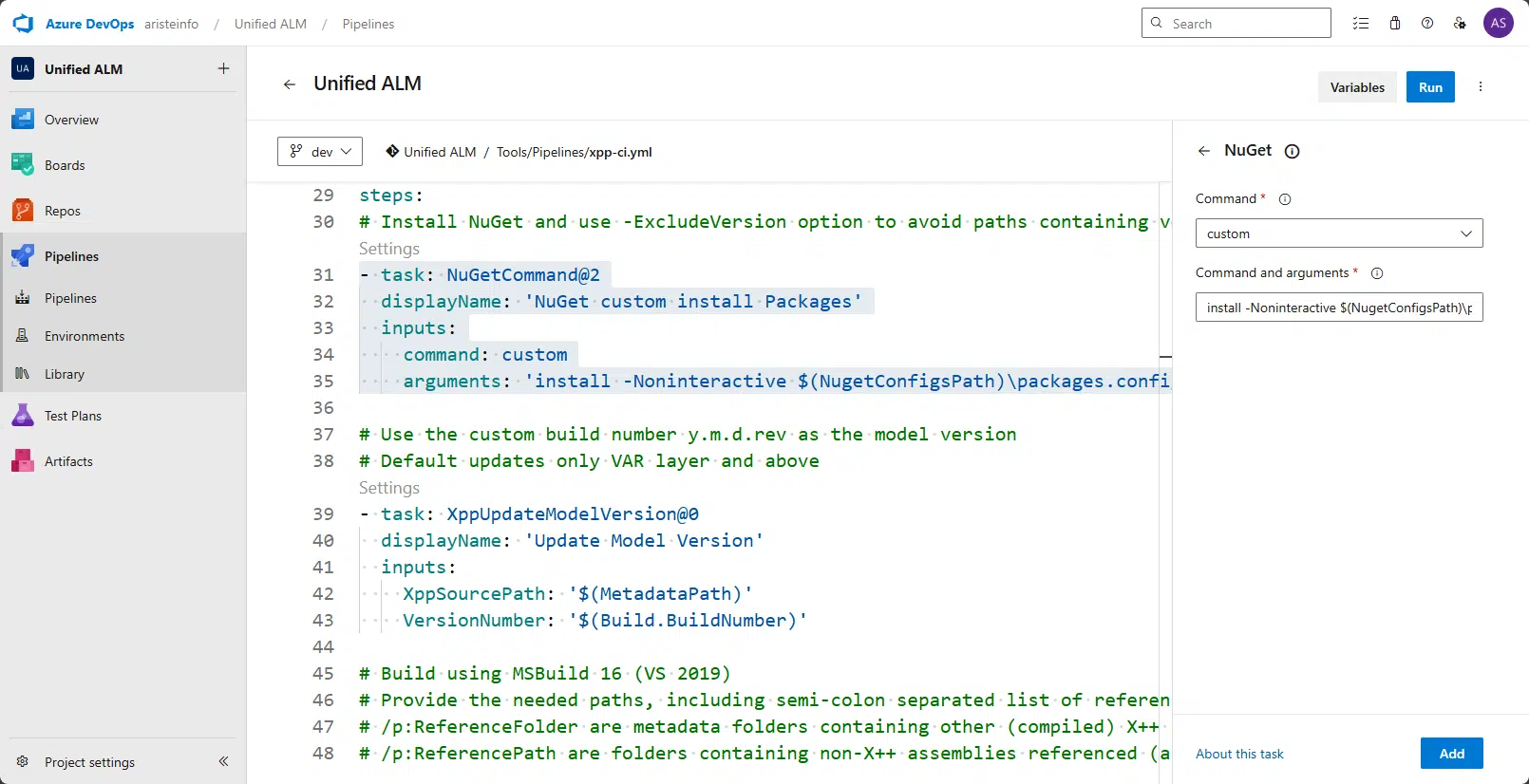Screen dimensions: 1529x784
Task: Click the Pipelines breadcrumb in header
Action: tap(368, 24)
